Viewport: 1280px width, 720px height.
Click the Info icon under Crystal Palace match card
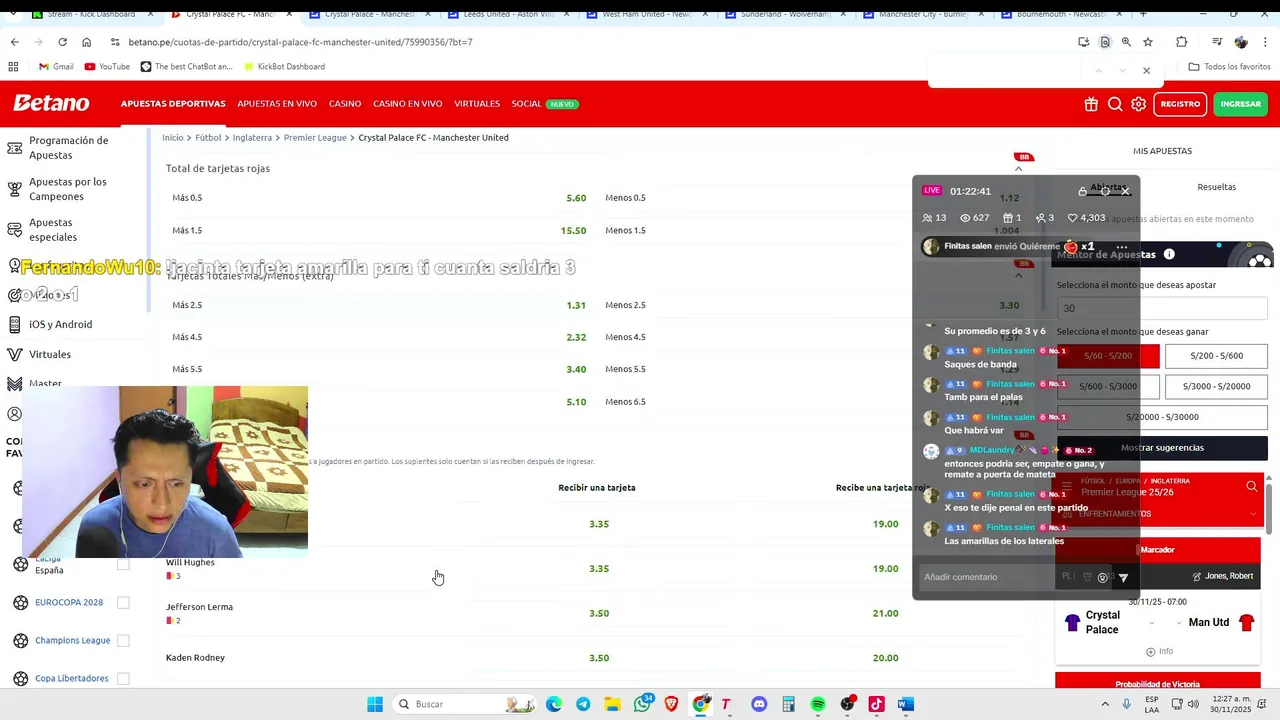[1159, 651]
